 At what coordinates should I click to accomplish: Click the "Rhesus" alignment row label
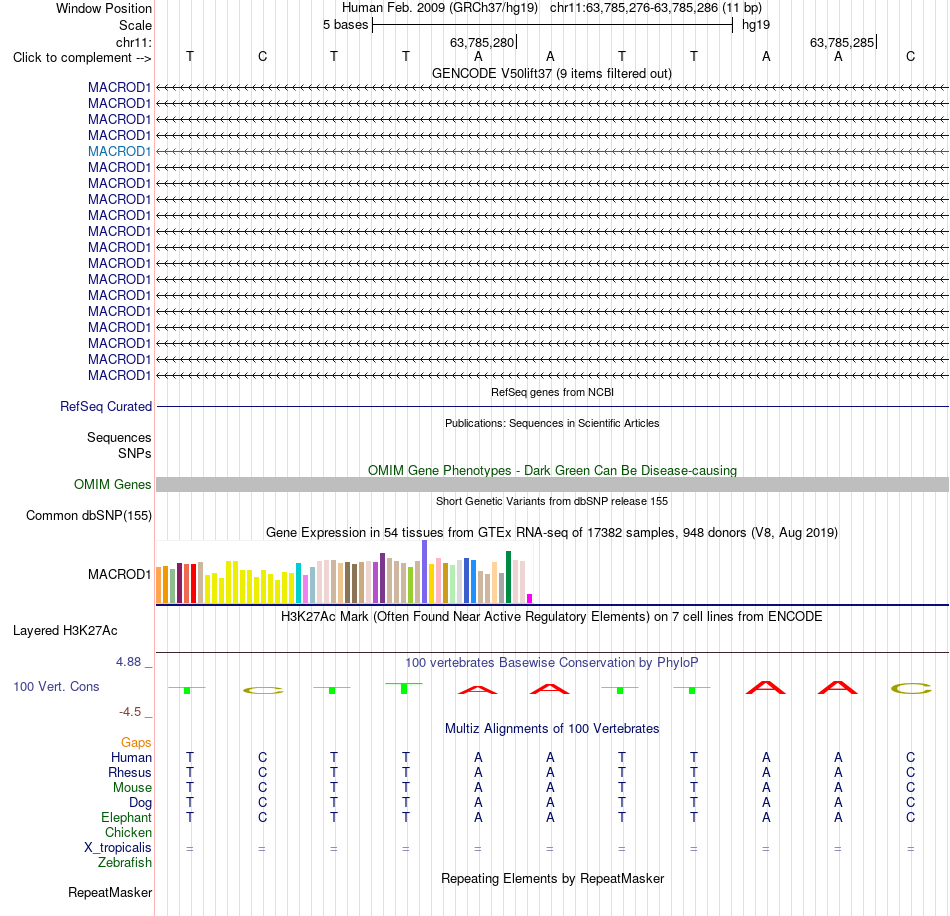(130, 772)
